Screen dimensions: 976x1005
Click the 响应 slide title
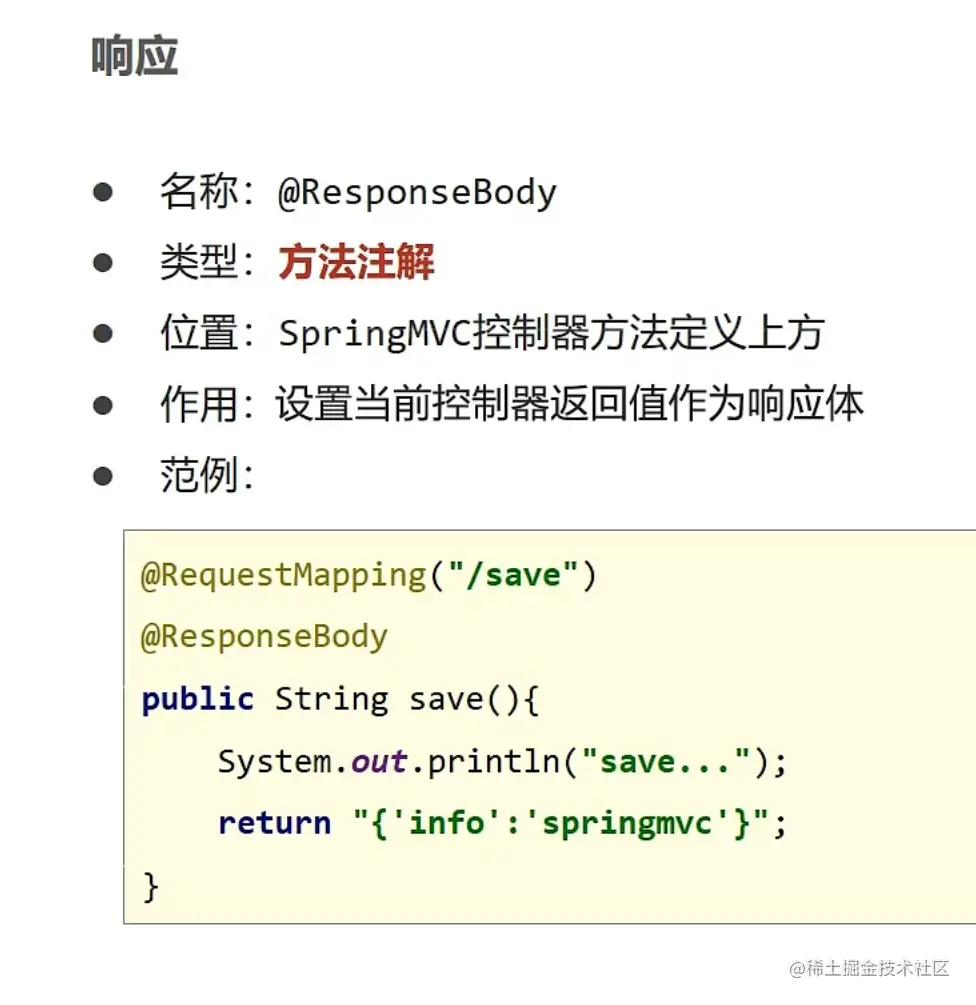[135, 56]
